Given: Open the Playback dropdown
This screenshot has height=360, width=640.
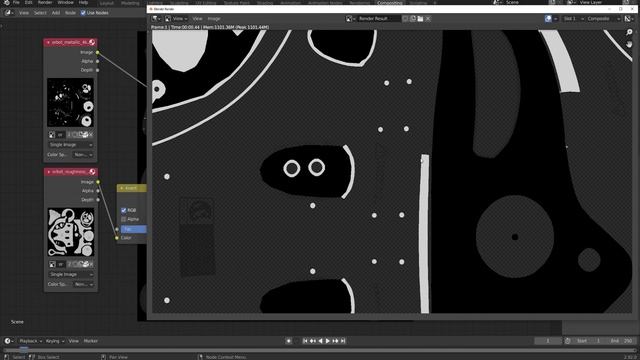Looking at the screenshot, I should click(31, 341).
